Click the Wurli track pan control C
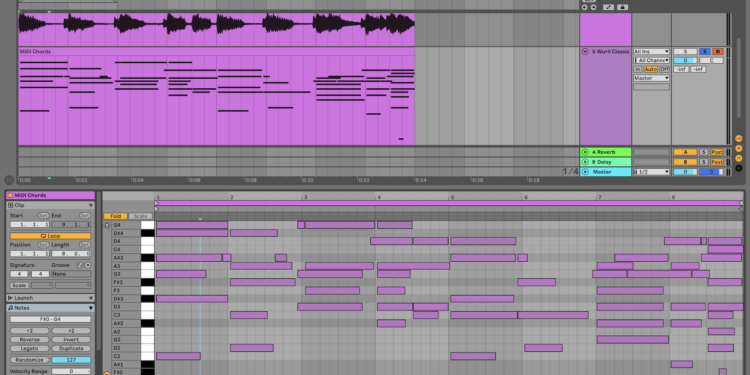750x375 pixels. [711, 61]
